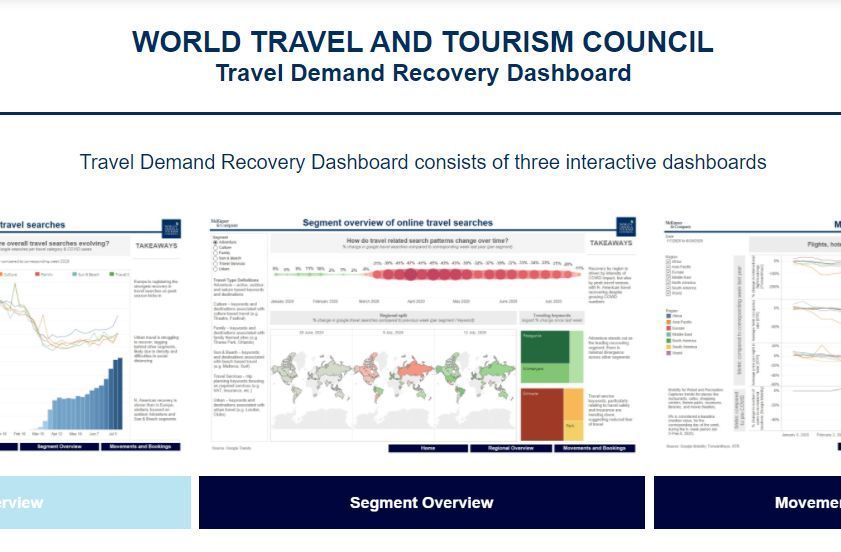Click the Africa blue legend swatch in right thumbnail
This screenshot has width=841, height=552.
pos(669,316)
